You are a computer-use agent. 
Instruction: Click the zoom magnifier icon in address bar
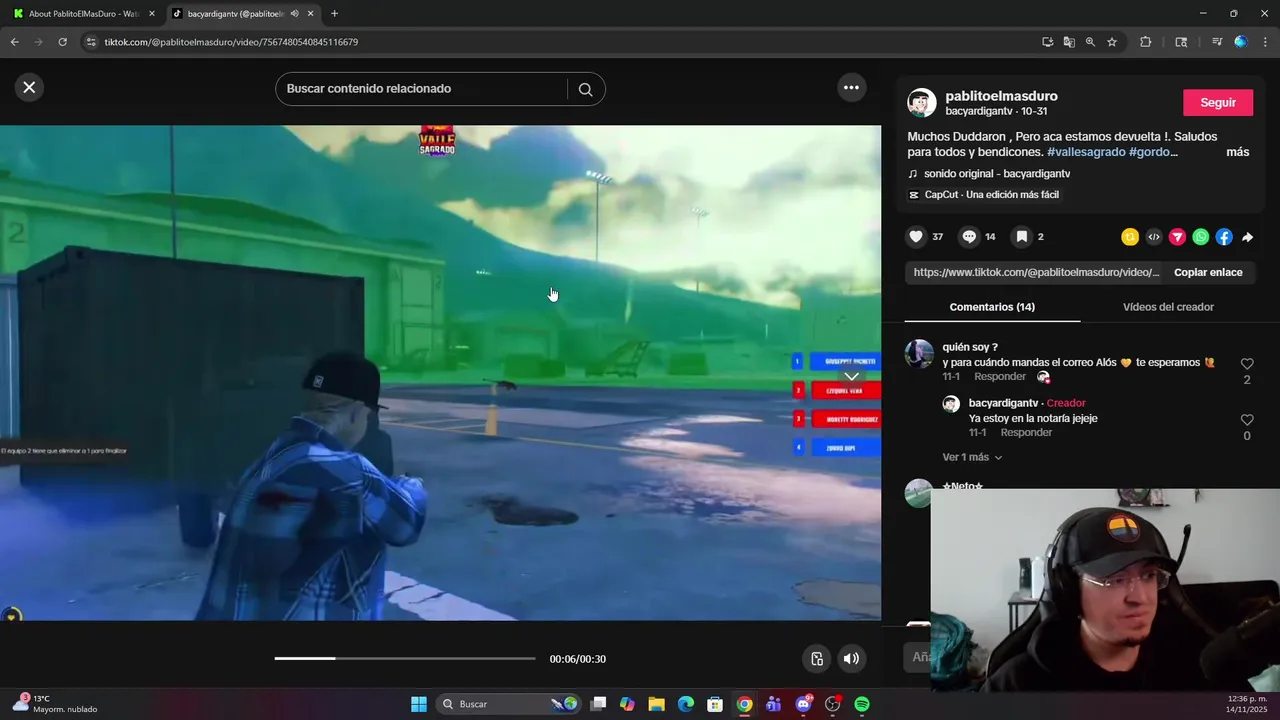(x=1090, y=42)
